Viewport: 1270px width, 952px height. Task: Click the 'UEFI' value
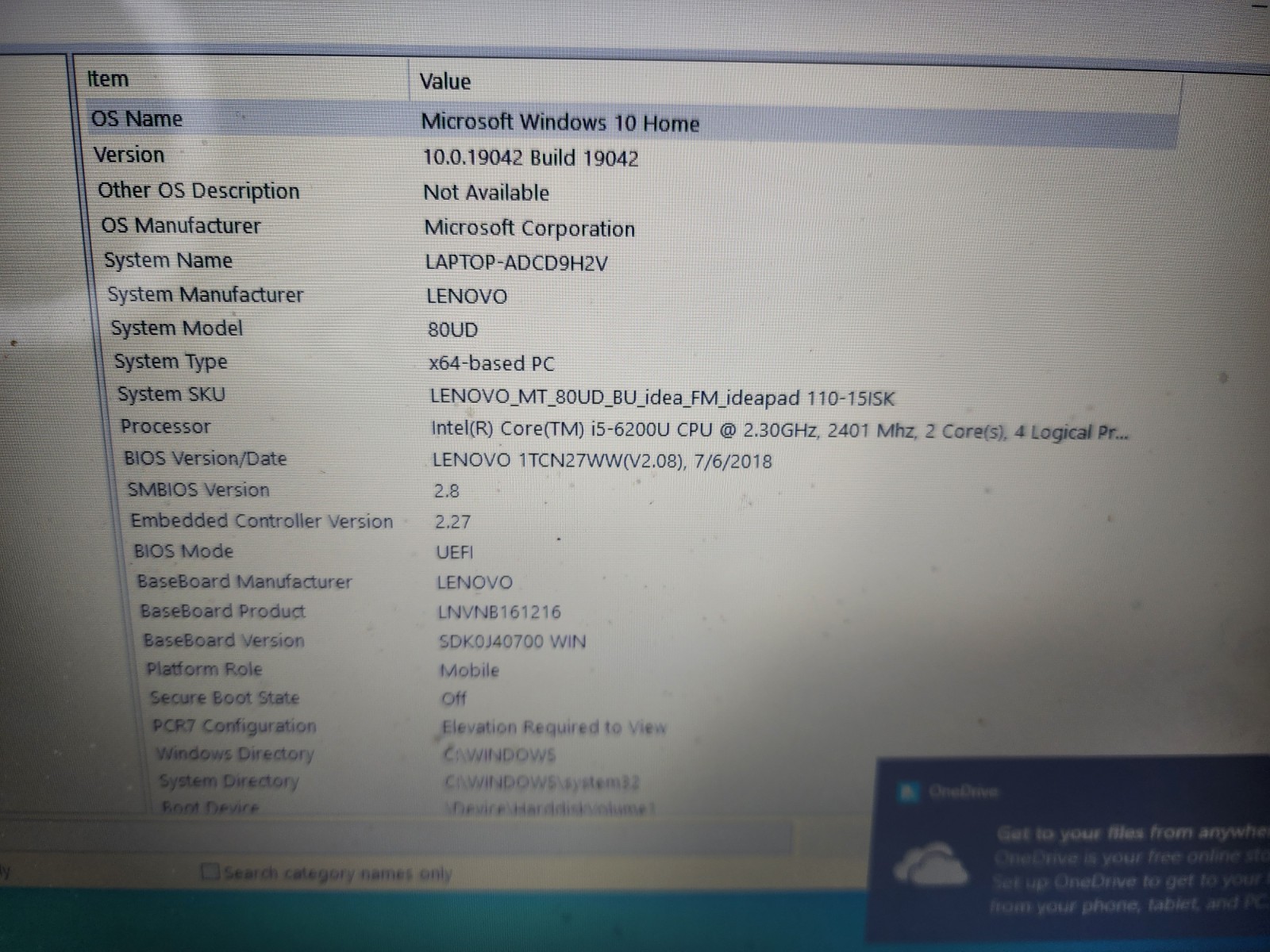point(454,552)
